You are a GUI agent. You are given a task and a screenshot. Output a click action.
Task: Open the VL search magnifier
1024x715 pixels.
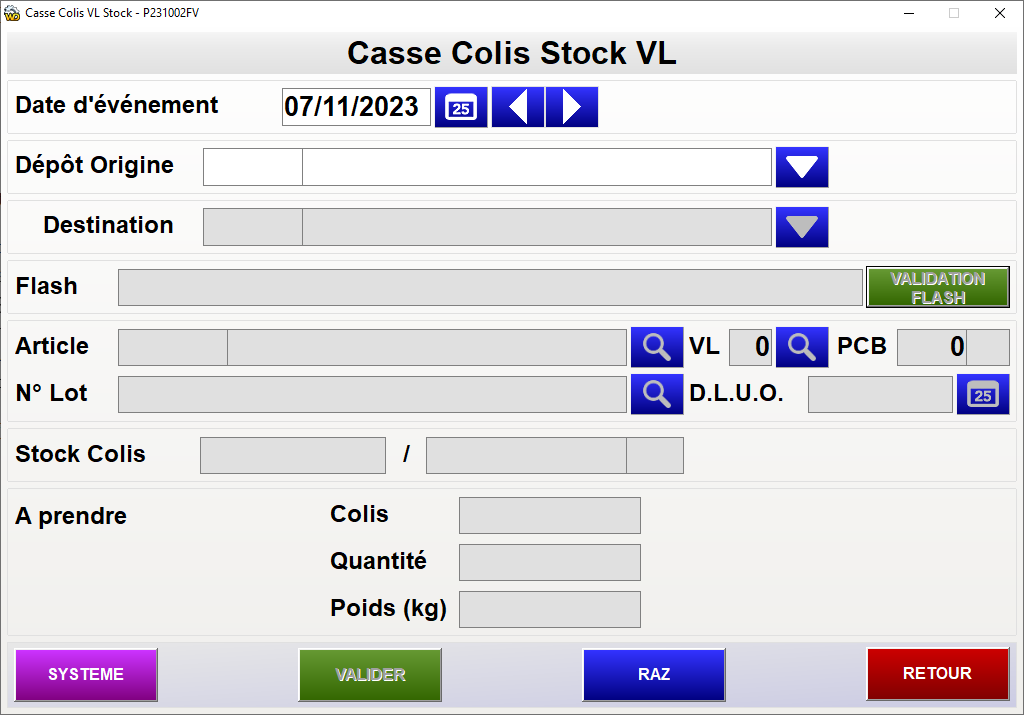(802, 347)
